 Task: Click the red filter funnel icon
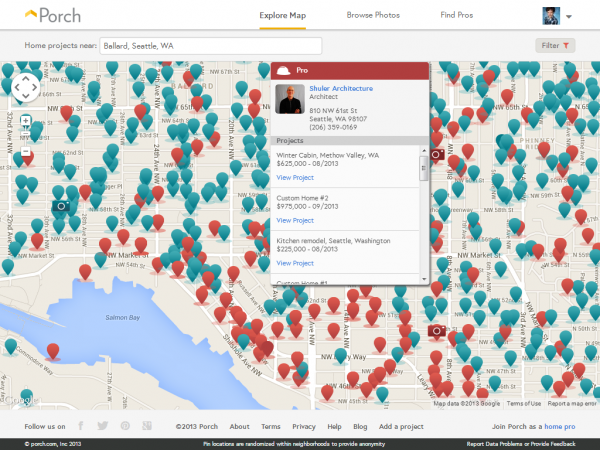(x=566, y=46)
